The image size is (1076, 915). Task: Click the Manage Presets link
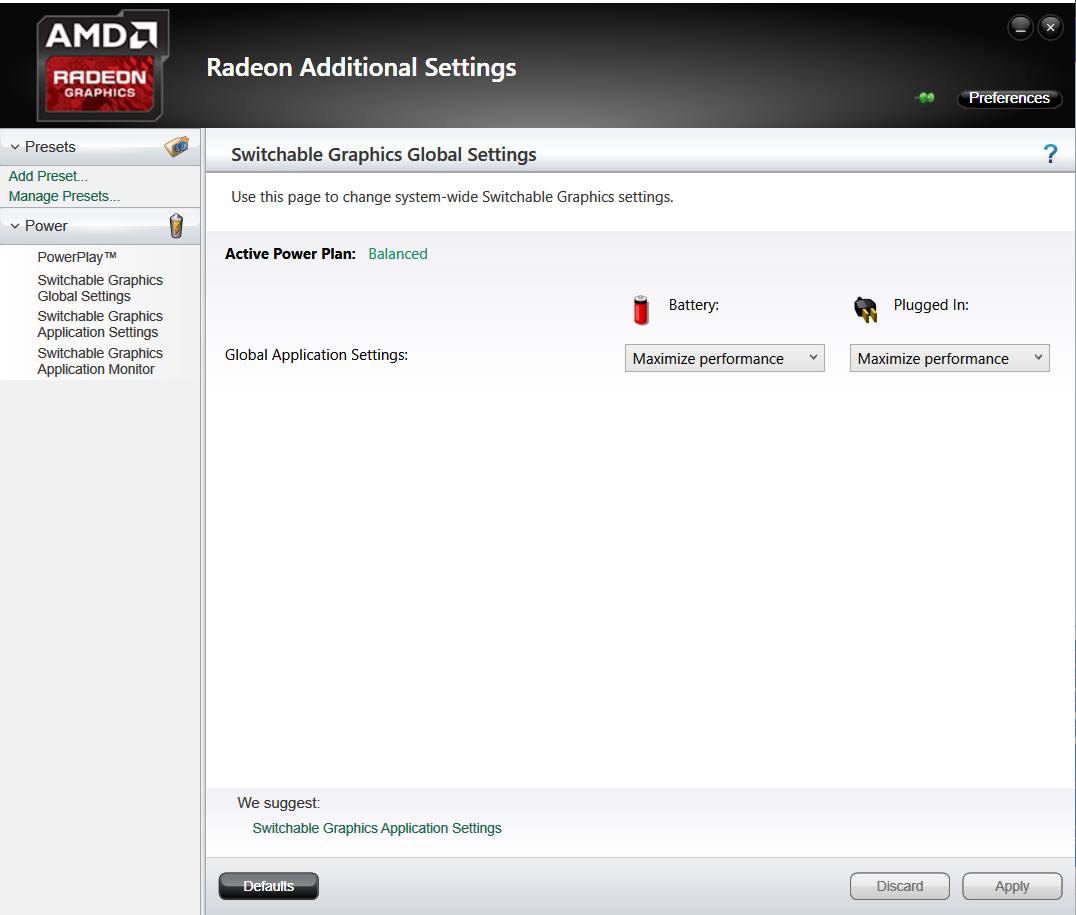click(x=64, y=196)
